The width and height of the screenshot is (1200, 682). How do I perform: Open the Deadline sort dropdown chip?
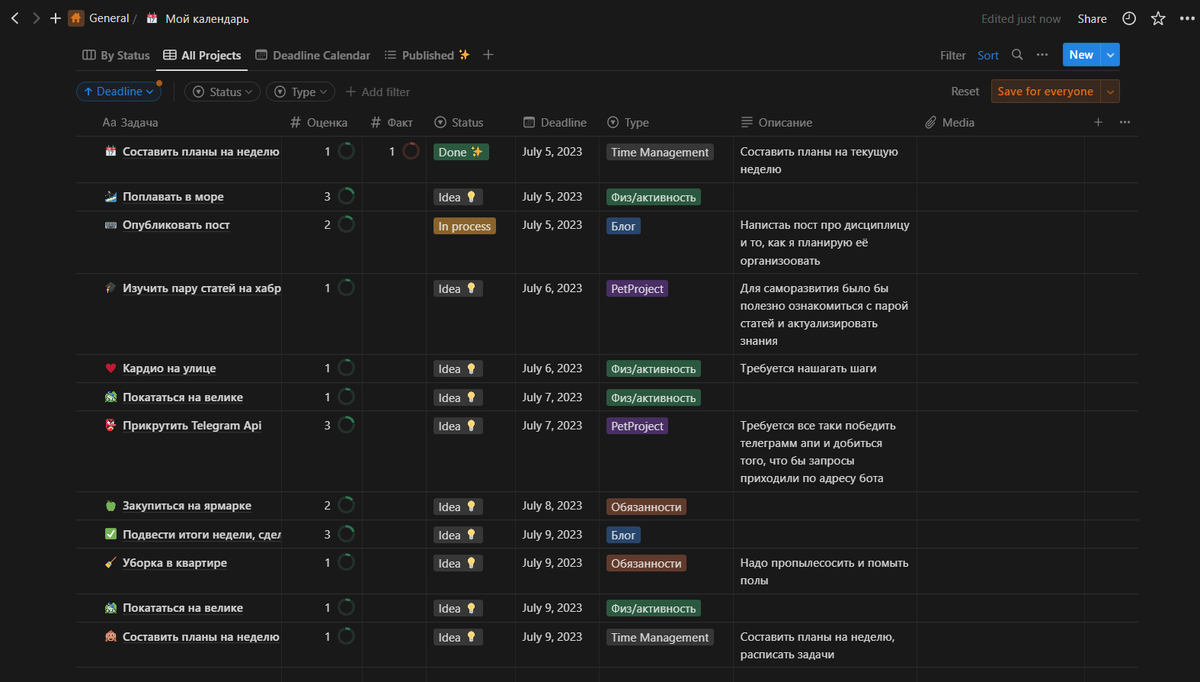tap(119, 91)
